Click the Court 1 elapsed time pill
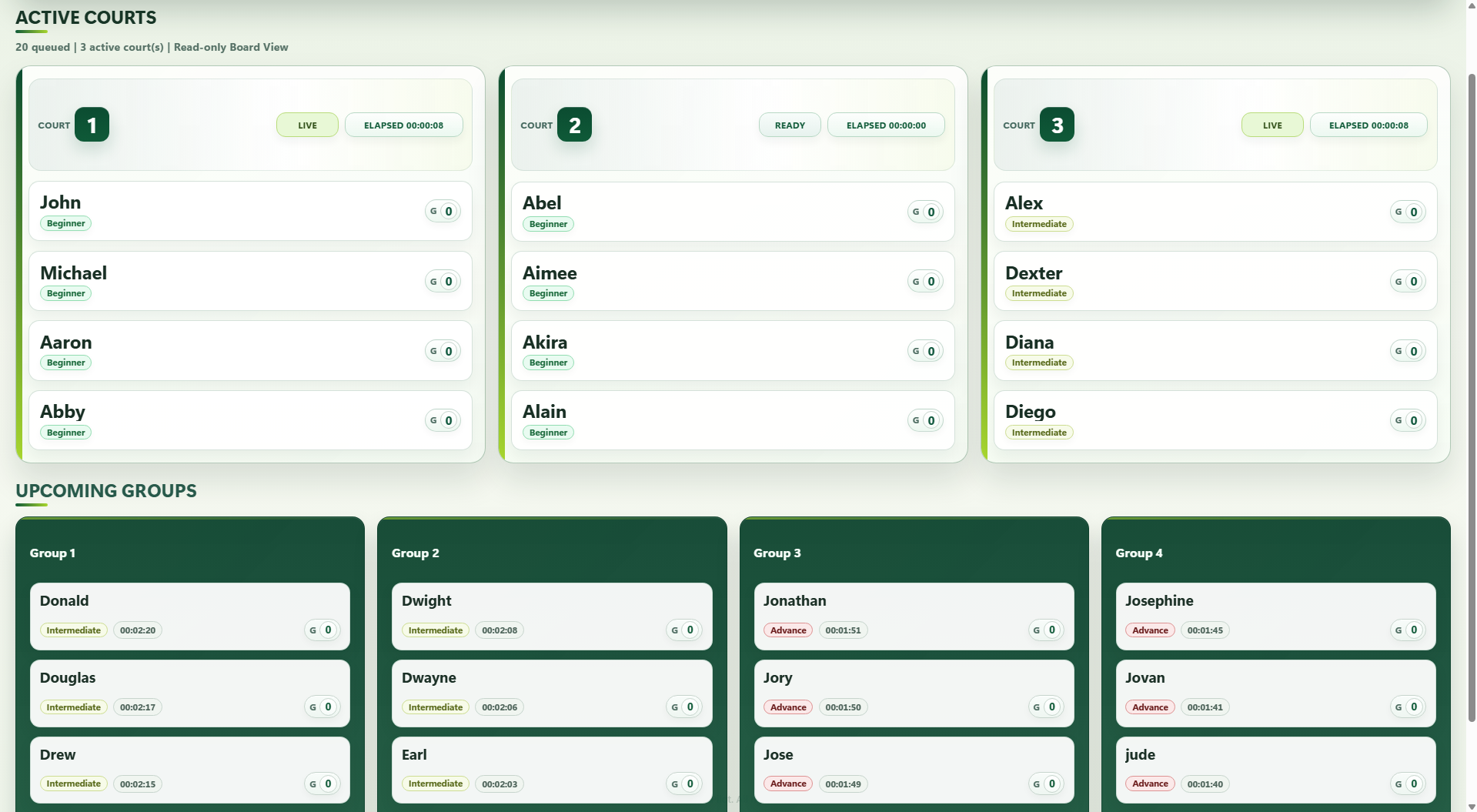This screenshot has height=812, width=1477. click(x=403, y=125)
